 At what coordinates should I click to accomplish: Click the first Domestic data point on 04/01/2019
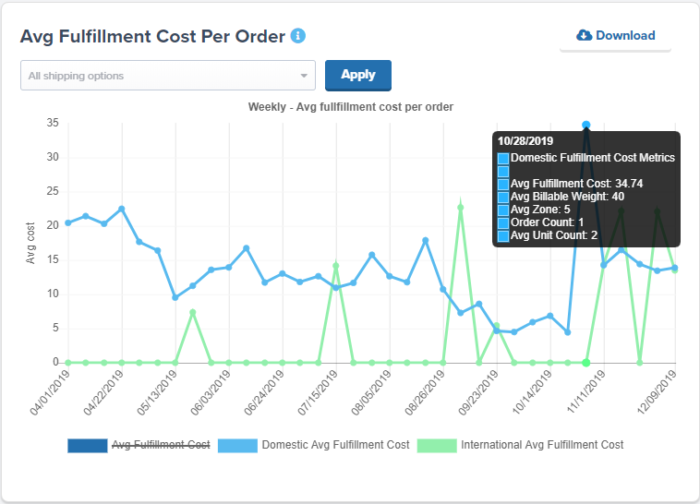68,223
